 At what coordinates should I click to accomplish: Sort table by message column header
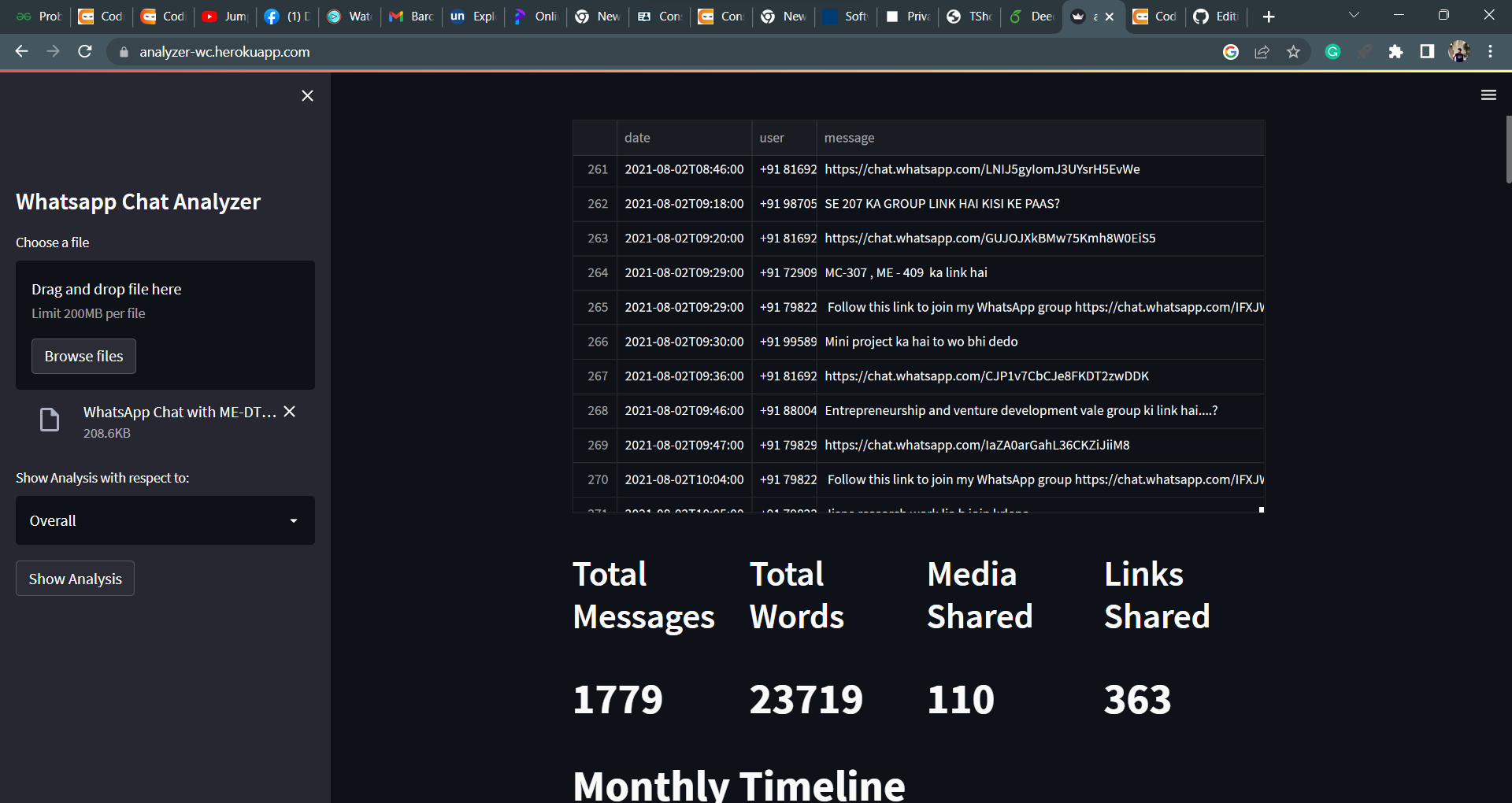tap(1040, 138)
